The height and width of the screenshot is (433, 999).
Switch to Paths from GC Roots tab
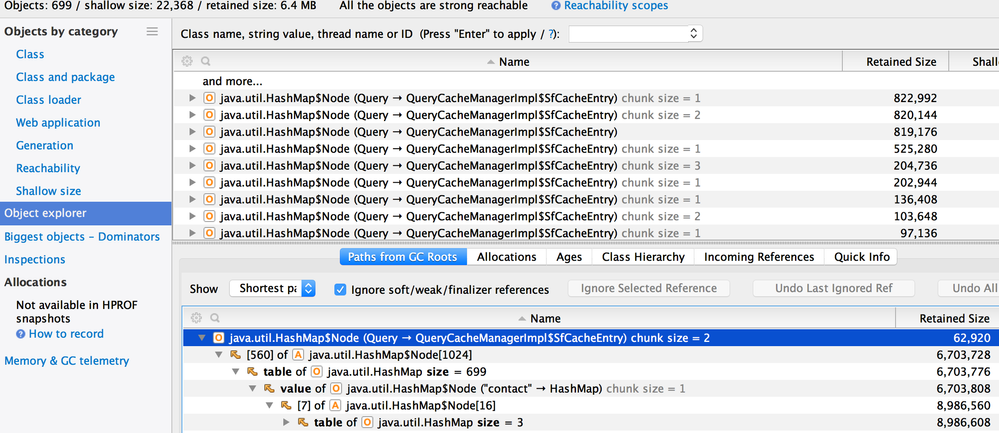403,257
